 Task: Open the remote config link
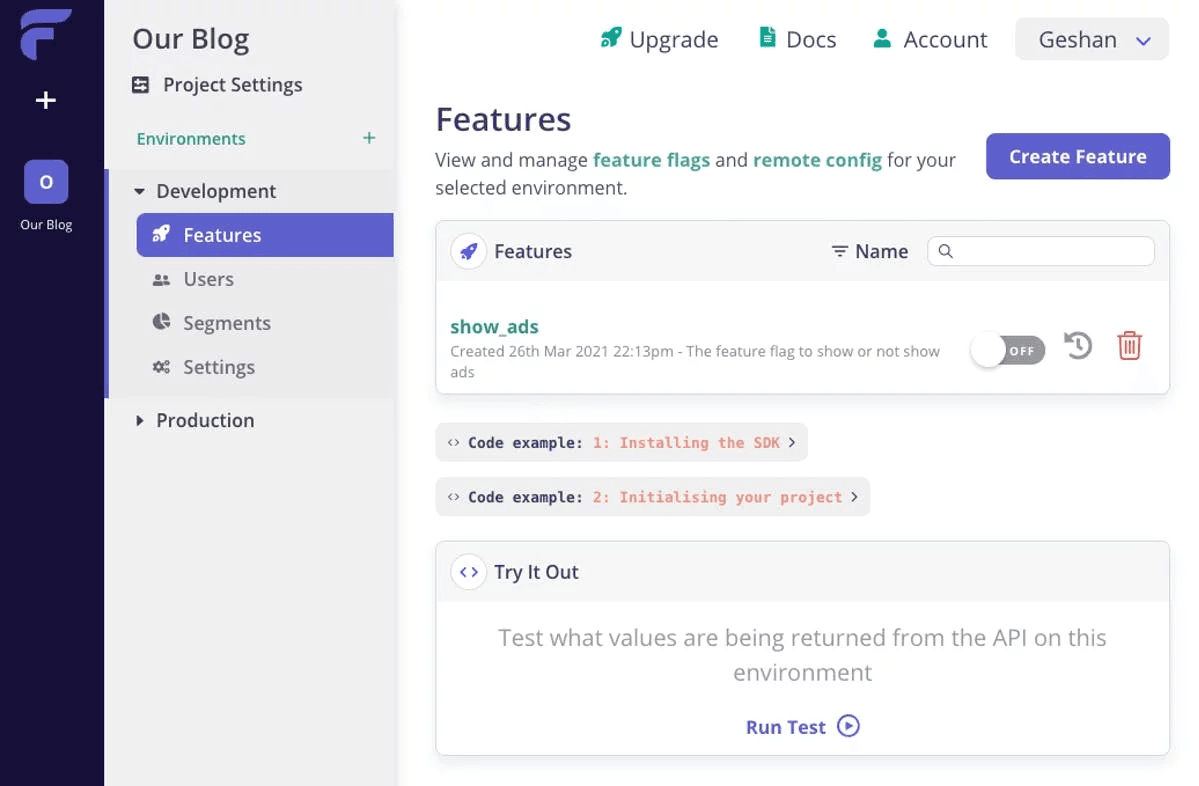click(x=817, y=160)
